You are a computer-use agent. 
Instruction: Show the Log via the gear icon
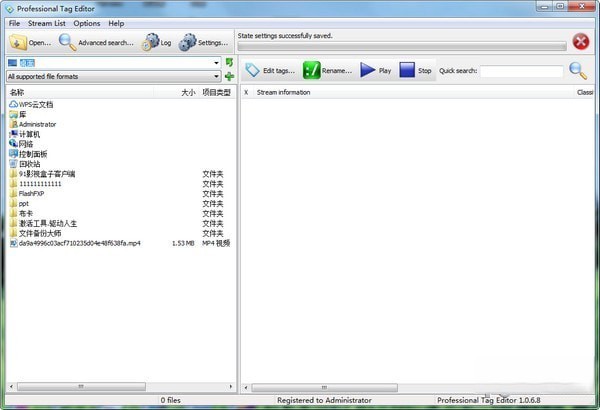click(150, 42)
